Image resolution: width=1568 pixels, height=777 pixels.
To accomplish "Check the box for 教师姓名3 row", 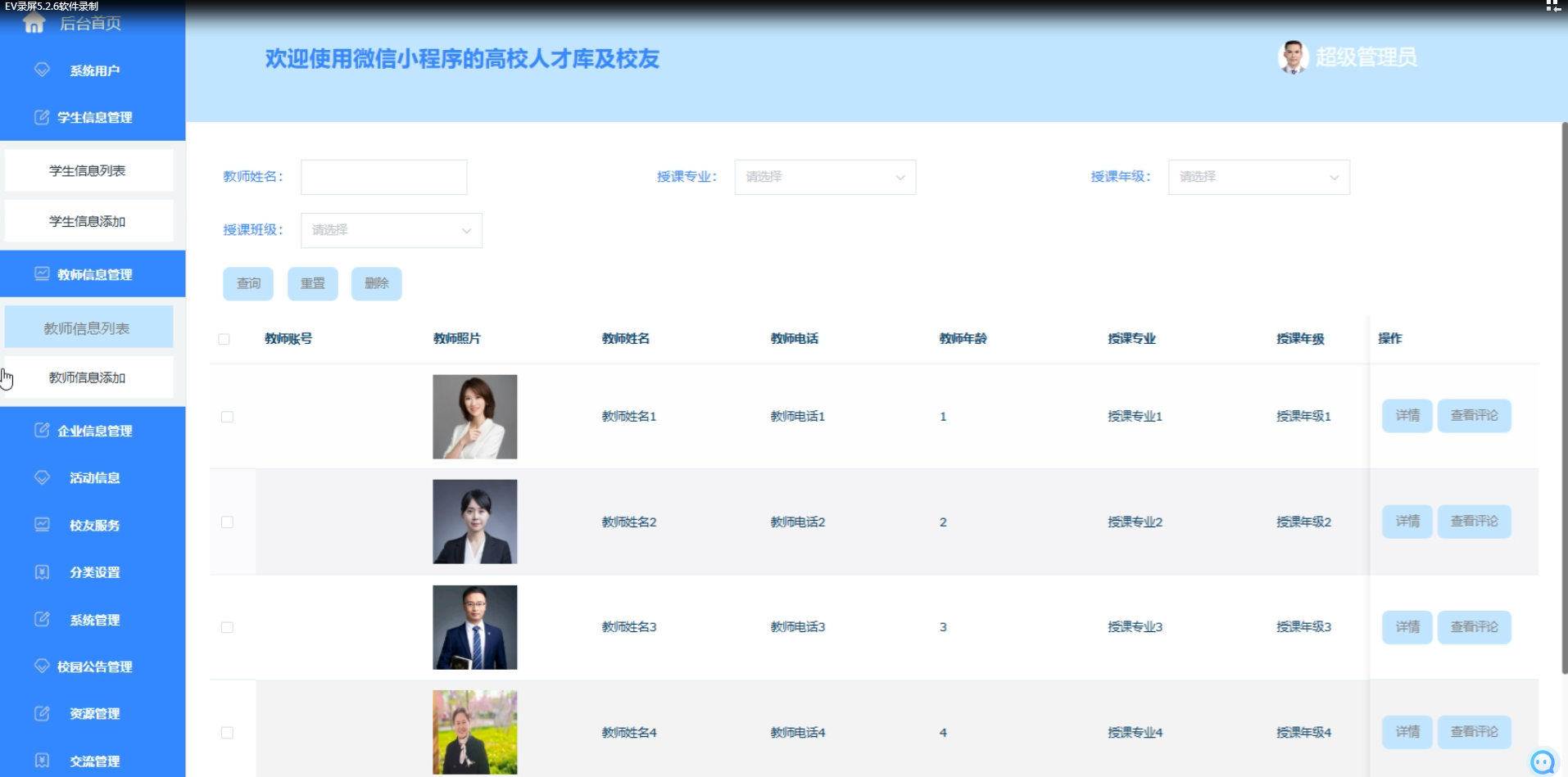I will point(227,627).
